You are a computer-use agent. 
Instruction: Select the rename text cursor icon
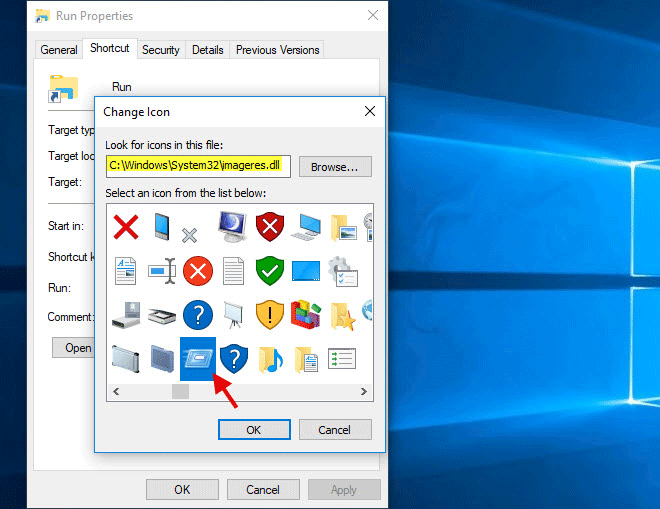click(x=162, y=271)
